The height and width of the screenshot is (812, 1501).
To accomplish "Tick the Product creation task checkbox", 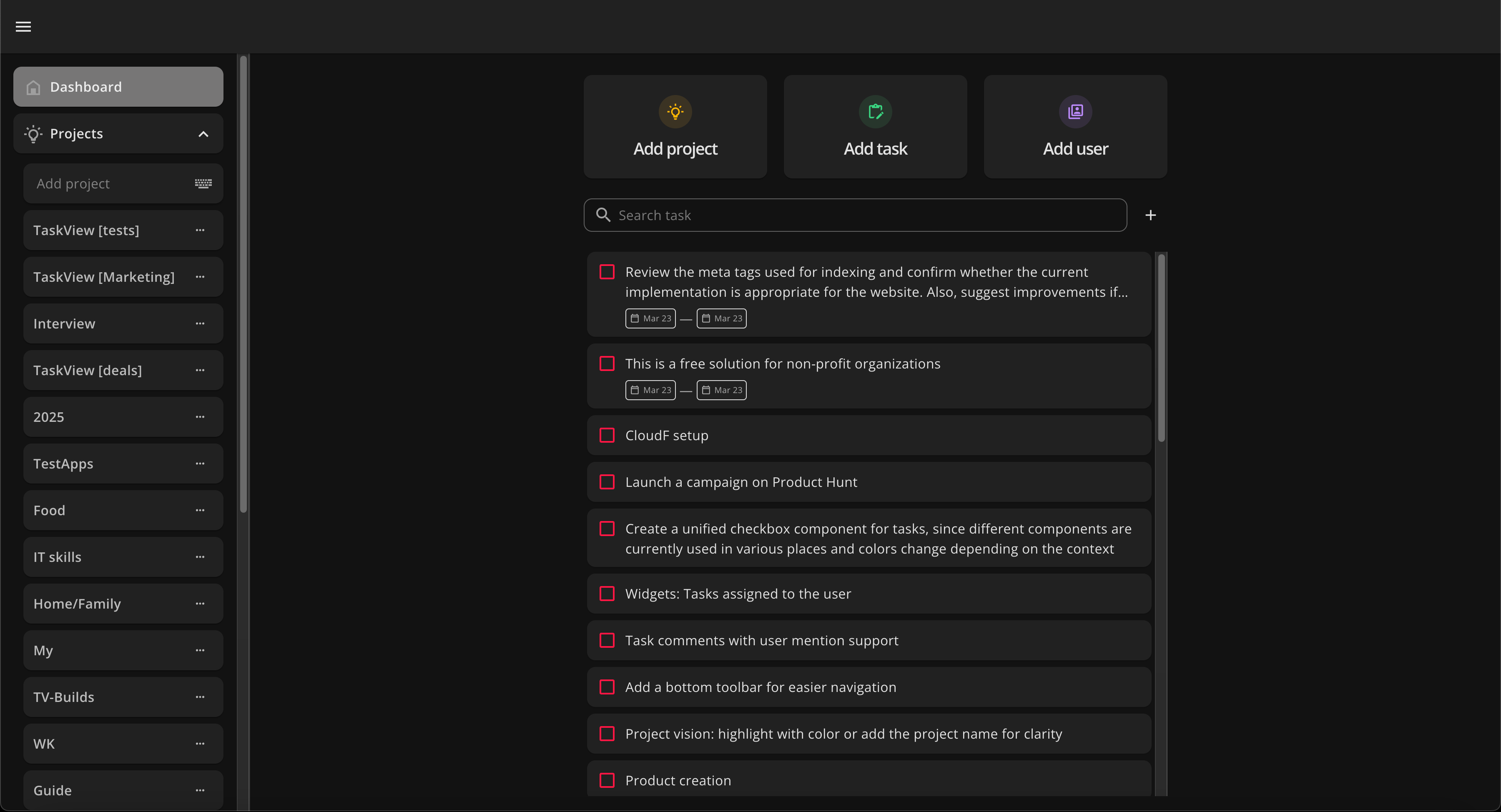I will pos(607,780).
